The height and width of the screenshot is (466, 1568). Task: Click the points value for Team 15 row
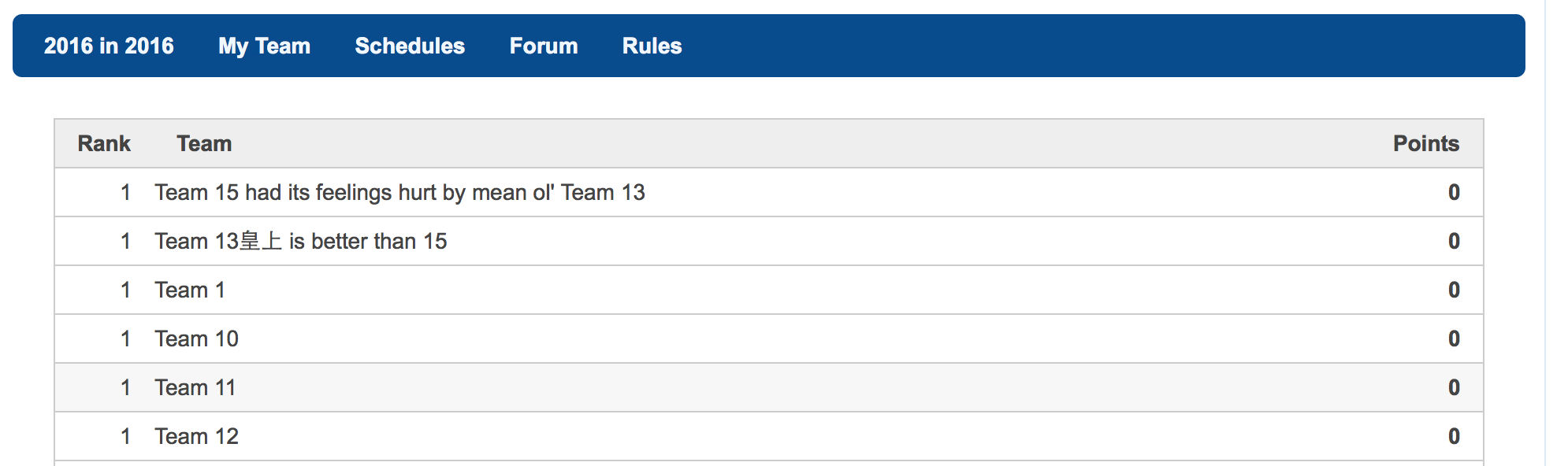click(1454, 192)
